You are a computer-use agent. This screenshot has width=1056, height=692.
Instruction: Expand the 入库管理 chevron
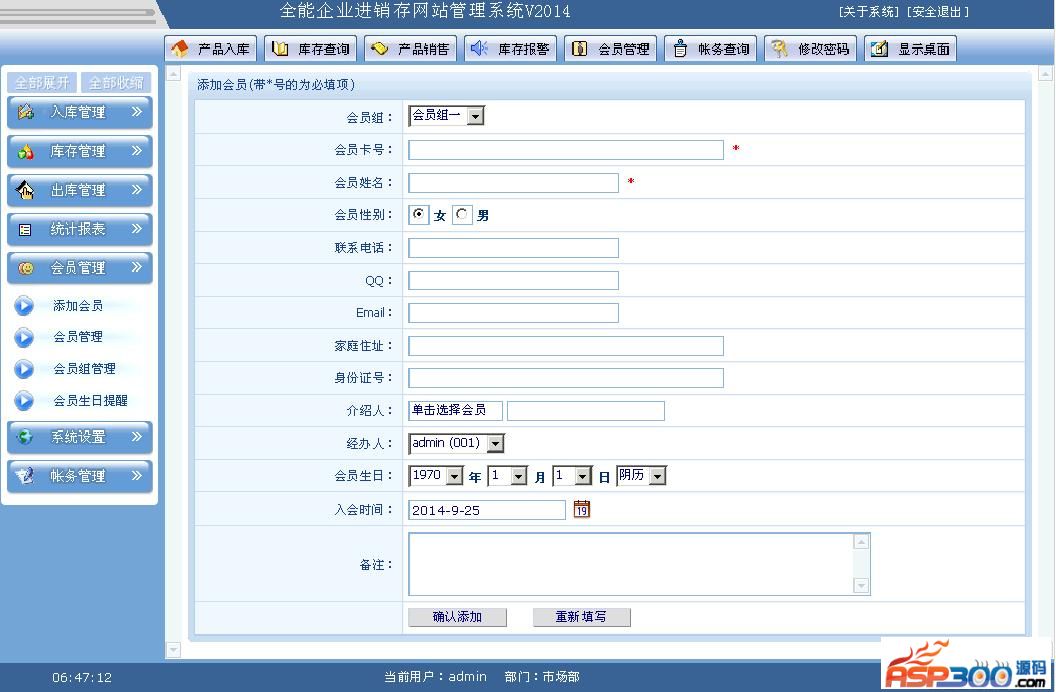[137, 112]
